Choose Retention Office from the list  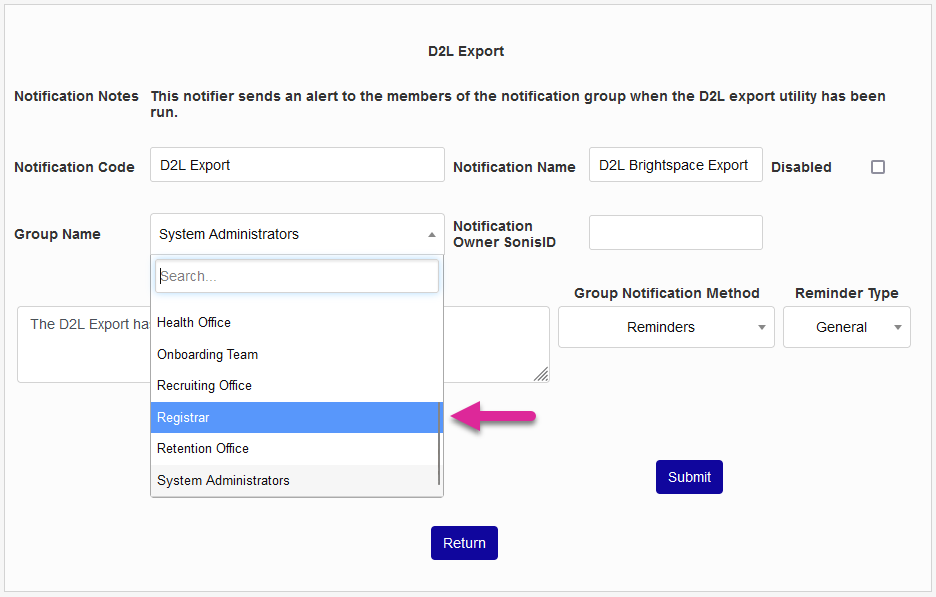tap(296, 448)
